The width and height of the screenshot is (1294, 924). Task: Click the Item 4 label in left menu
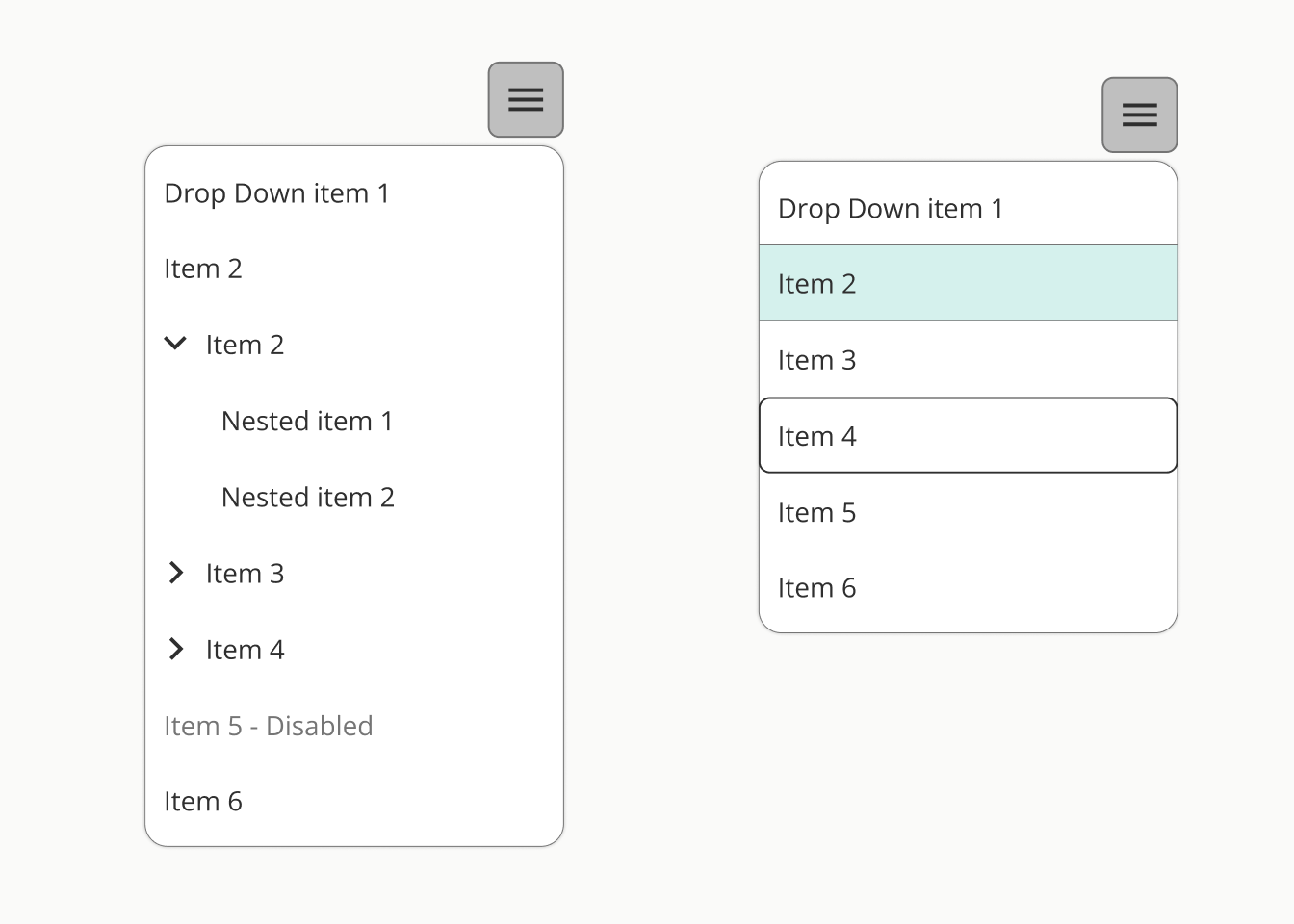click(245, 650)
